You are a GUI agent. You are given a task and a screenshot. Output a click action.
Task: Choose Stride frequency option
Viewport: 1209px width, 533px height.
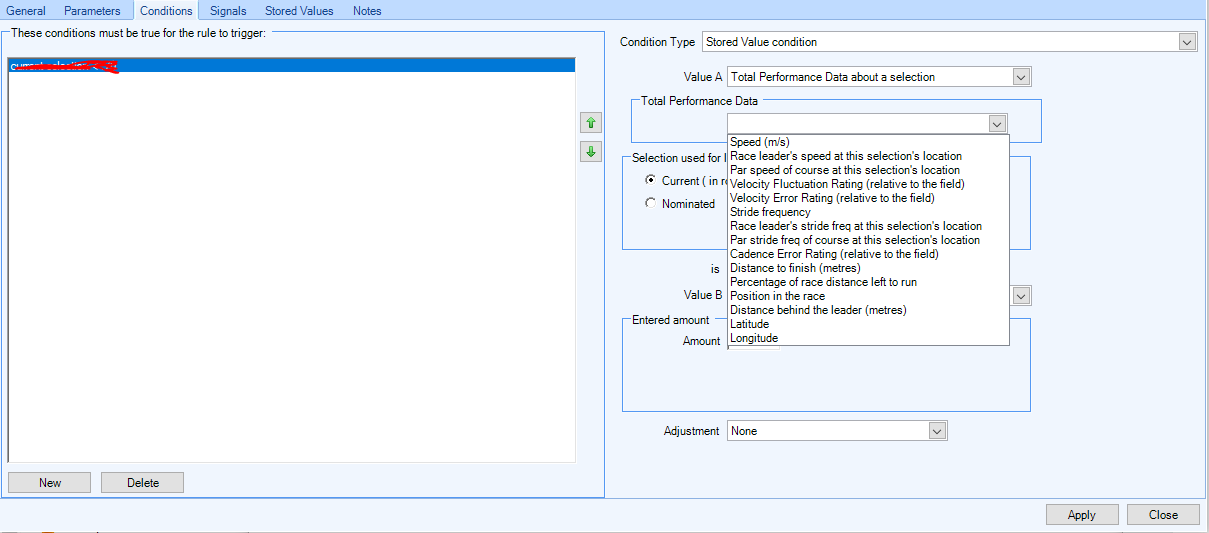click(868, 212)
